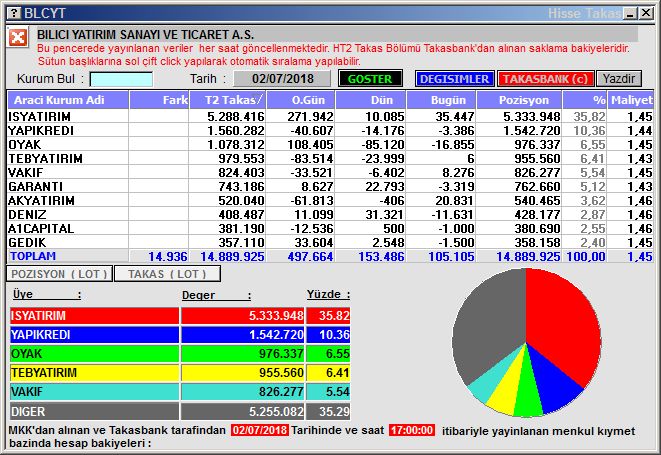The width and height of the screenshot is (661, 455).
Task: Sort by Fark column header
Action: point(159,100)
